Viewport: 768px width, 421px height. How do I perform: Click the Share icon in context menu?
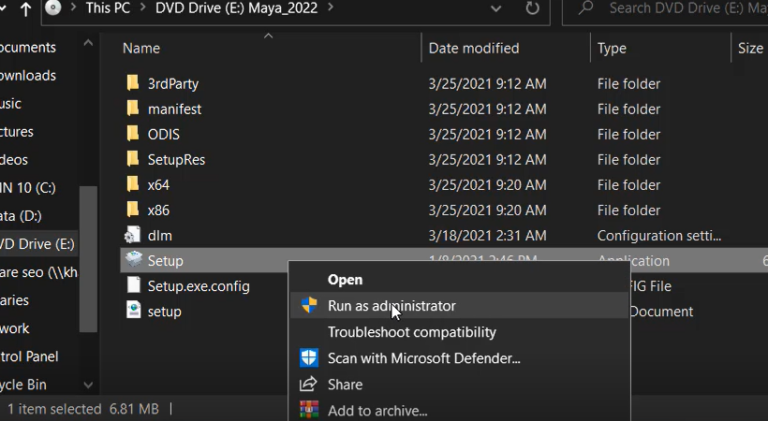click(x=309, y=384)
